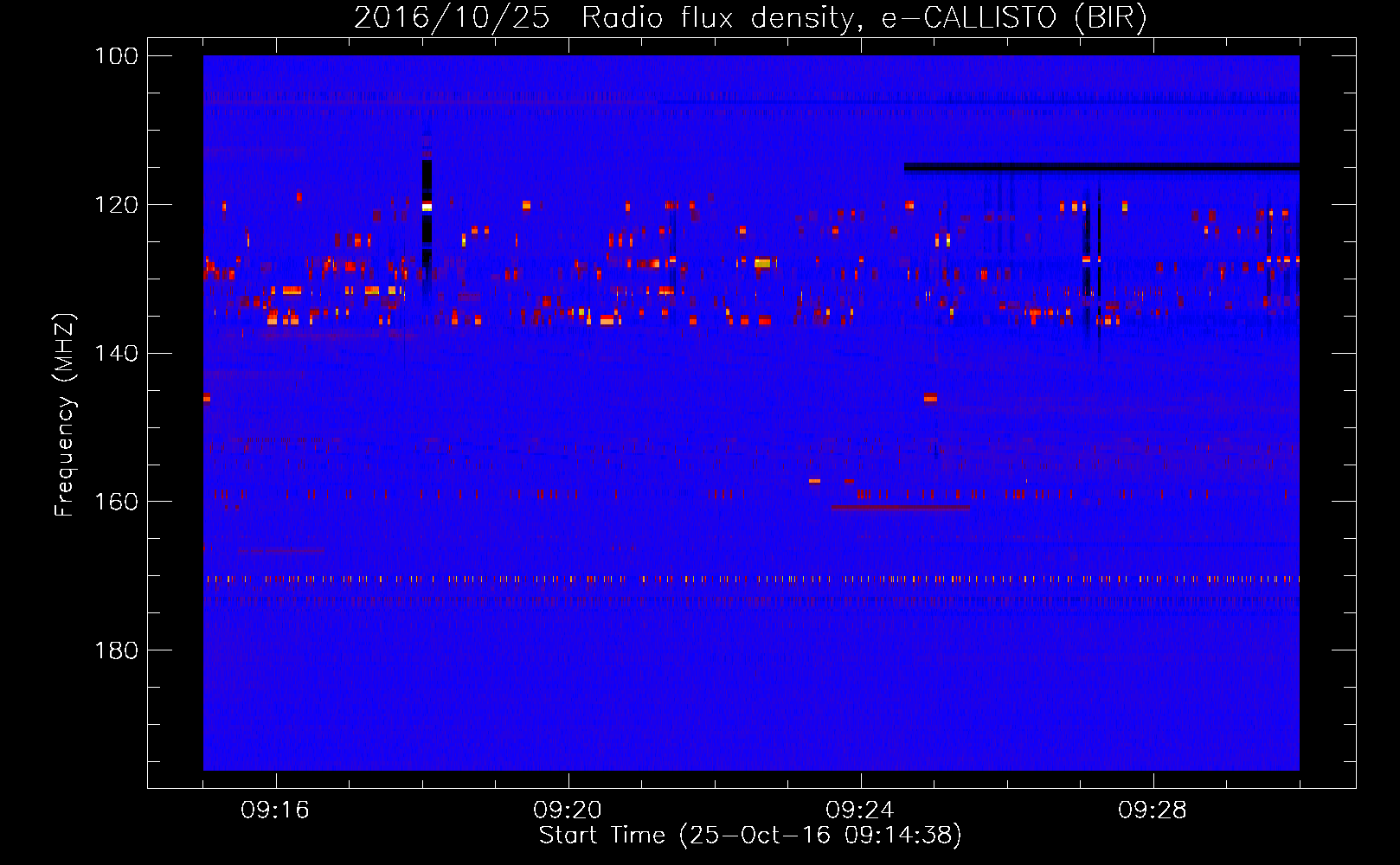The width and height of the screenshot is (1400, 865).
Task: Click the black horizontal band near 115 MHz
Action: coord(1101,167)
